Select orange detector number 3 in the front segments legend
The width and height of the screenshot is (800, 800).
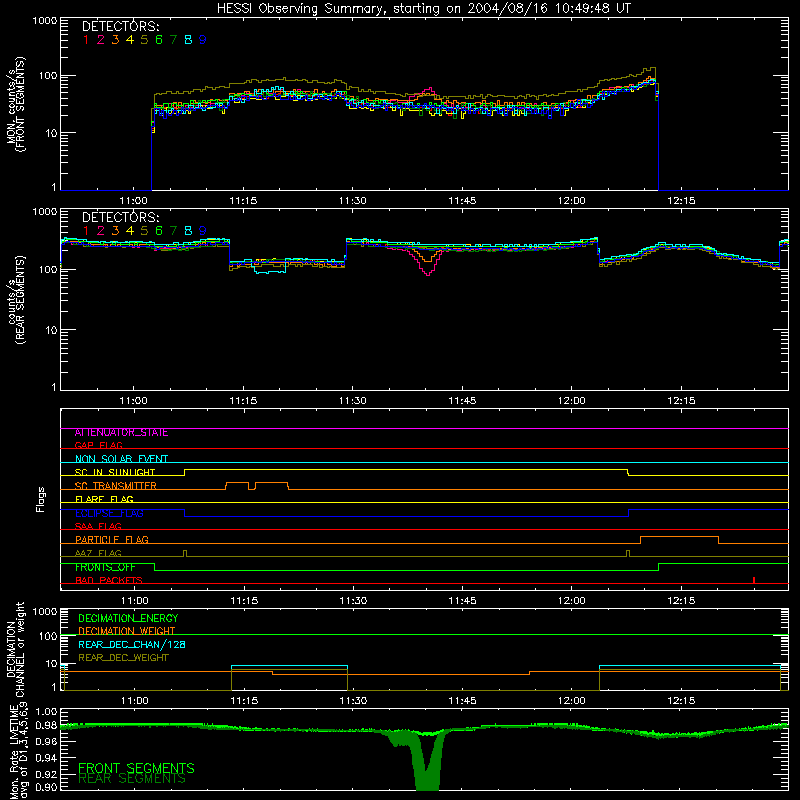pos(115,40)
